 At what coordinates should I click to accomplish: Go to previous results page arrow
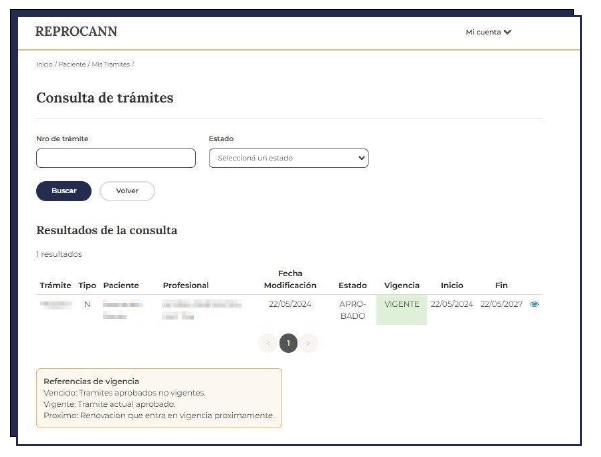267,343
